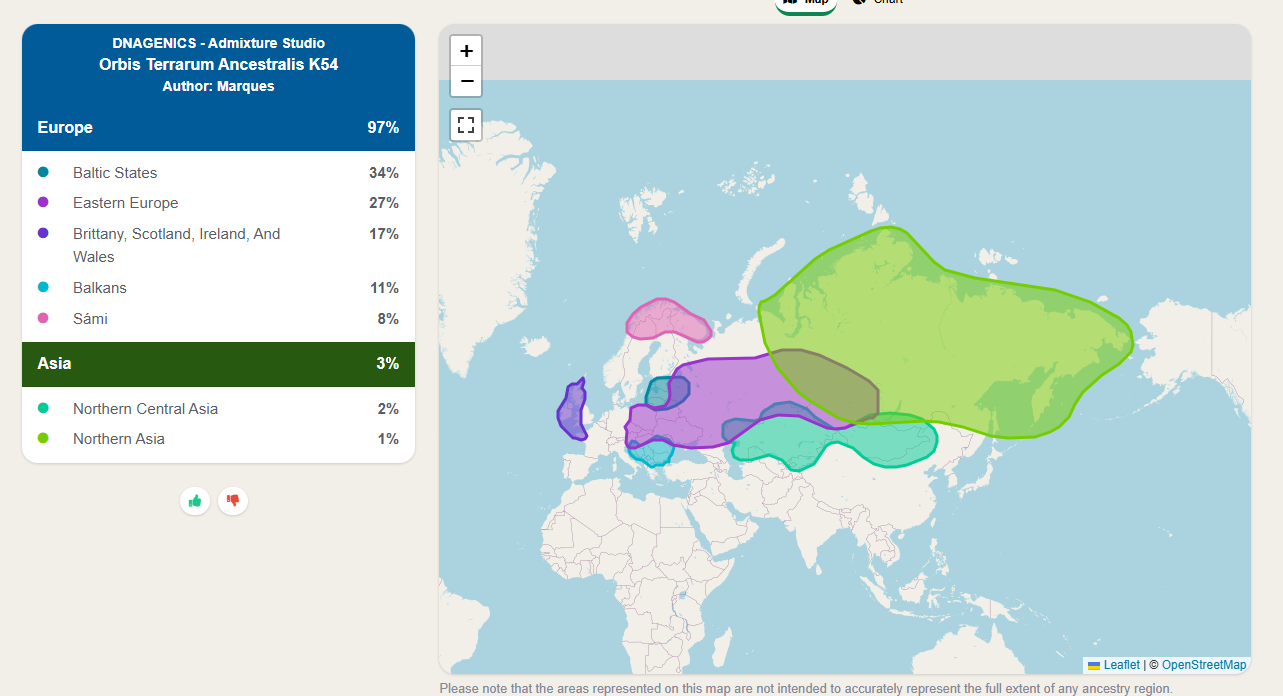
Task: Select the Balkans legend label
Action: (100, 288)
